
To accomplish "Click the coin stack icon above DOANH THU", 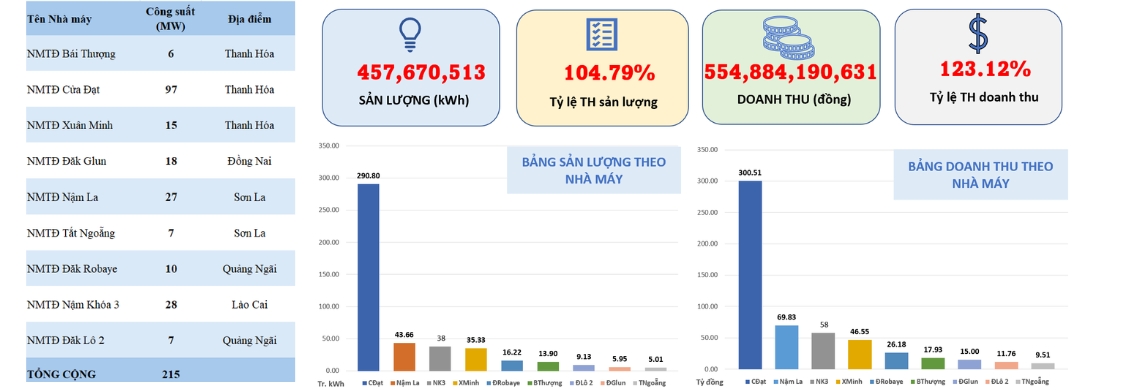I will [x=788, y=37].
